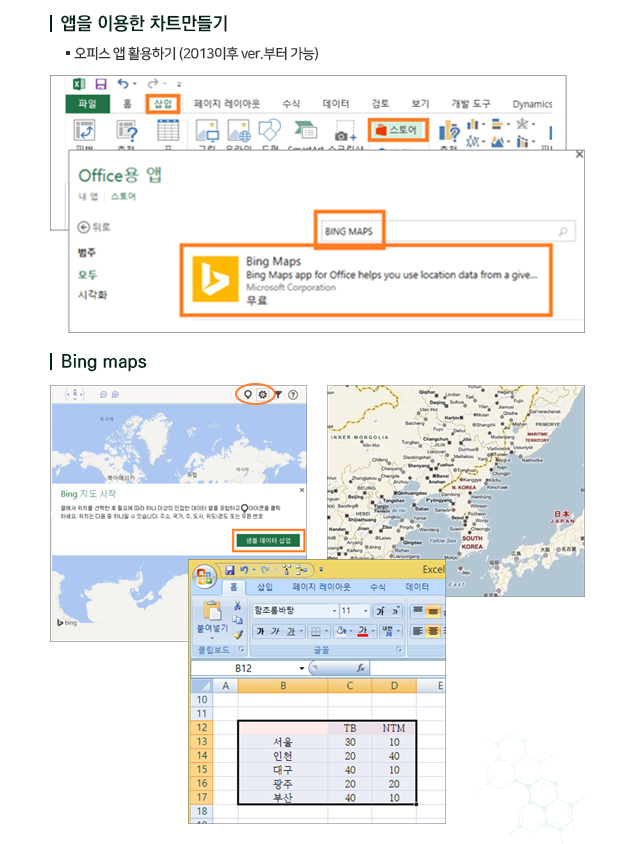Viewport: 635px width, 844px height.
Task: Click the help question mark in Bing Maps
Action: (293, 395)
